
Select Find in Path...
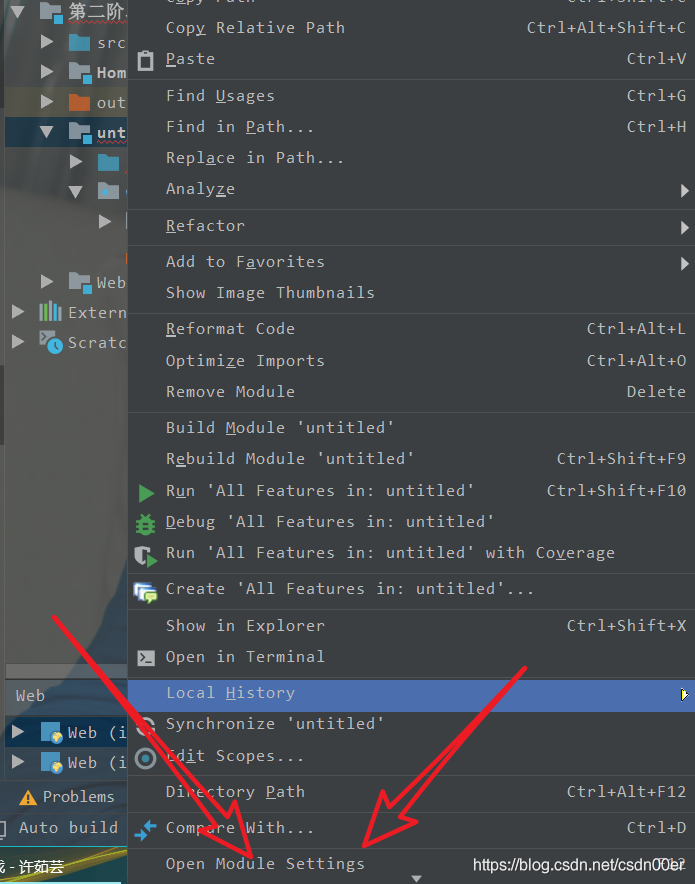(x=411, y=127)
